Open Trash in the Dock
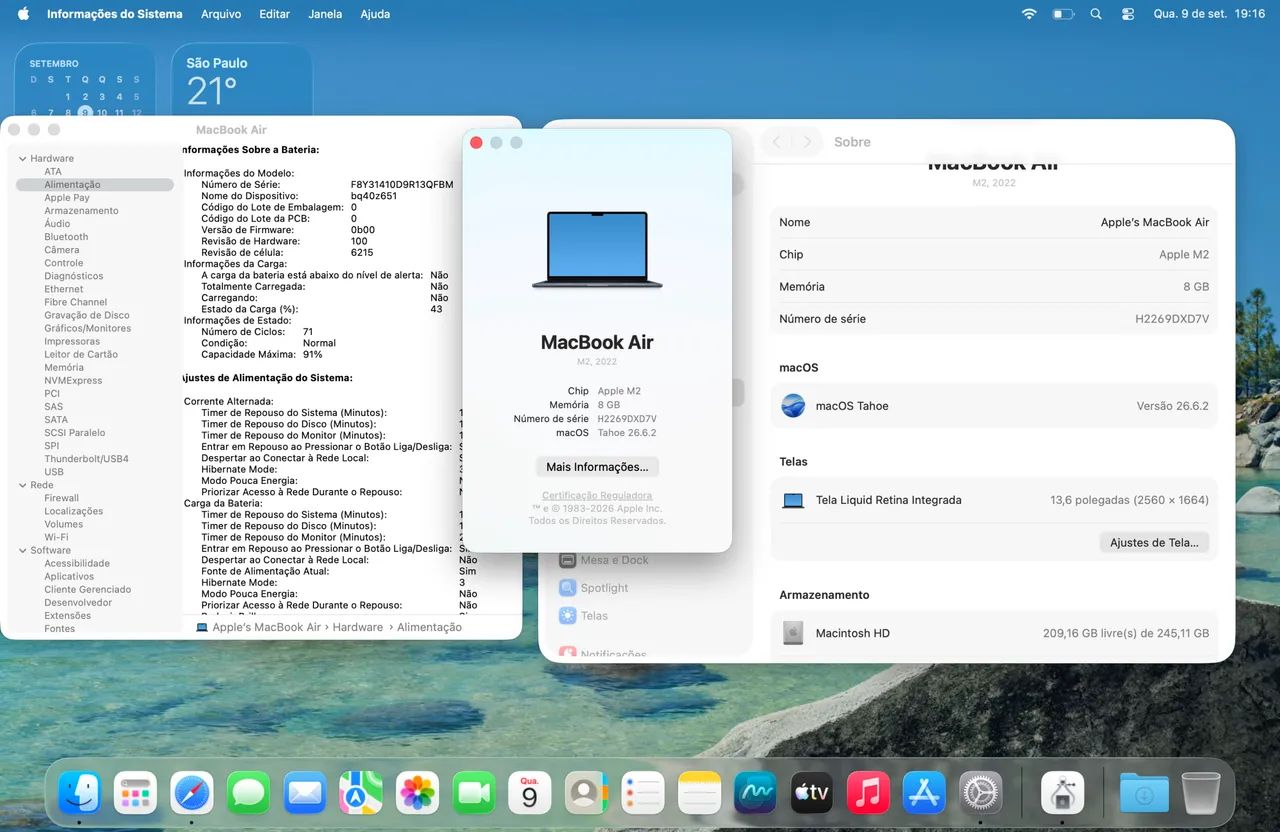This screenshot has width=1280, height=832. (x=1200, y=793)
